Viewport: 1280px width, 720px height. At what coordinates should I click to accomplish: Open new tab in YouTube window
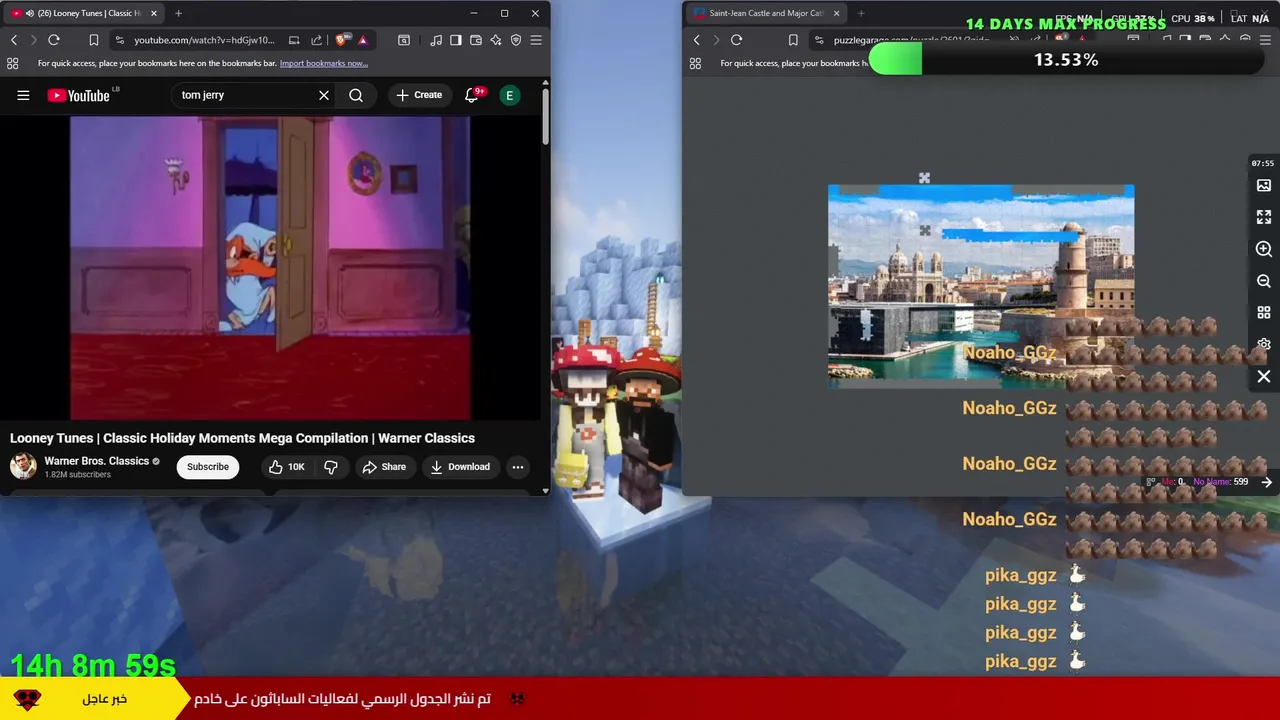(178, 13)
